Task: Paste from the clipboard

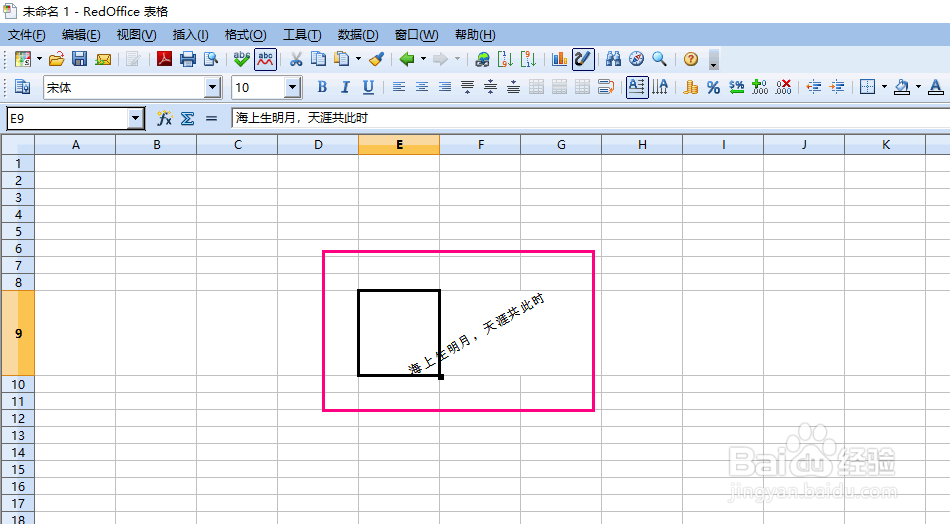Action: [x=342, y=59]
